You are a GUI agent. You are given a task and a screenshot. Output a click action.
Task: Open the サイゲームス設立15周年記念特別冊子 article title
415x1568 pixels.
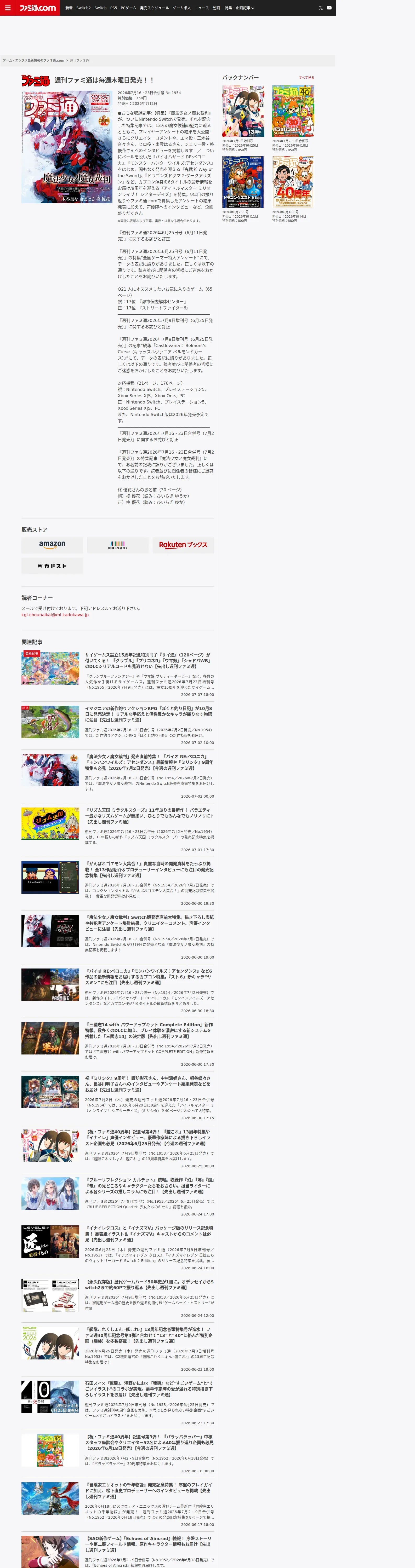[149, 660]
